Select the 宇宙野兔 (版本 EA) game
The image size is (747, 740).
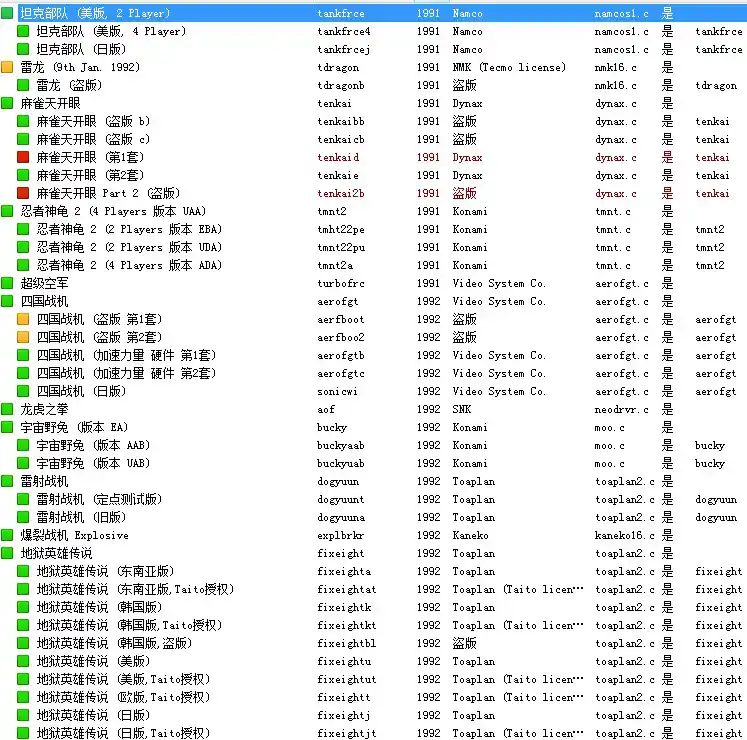point(70,428)
